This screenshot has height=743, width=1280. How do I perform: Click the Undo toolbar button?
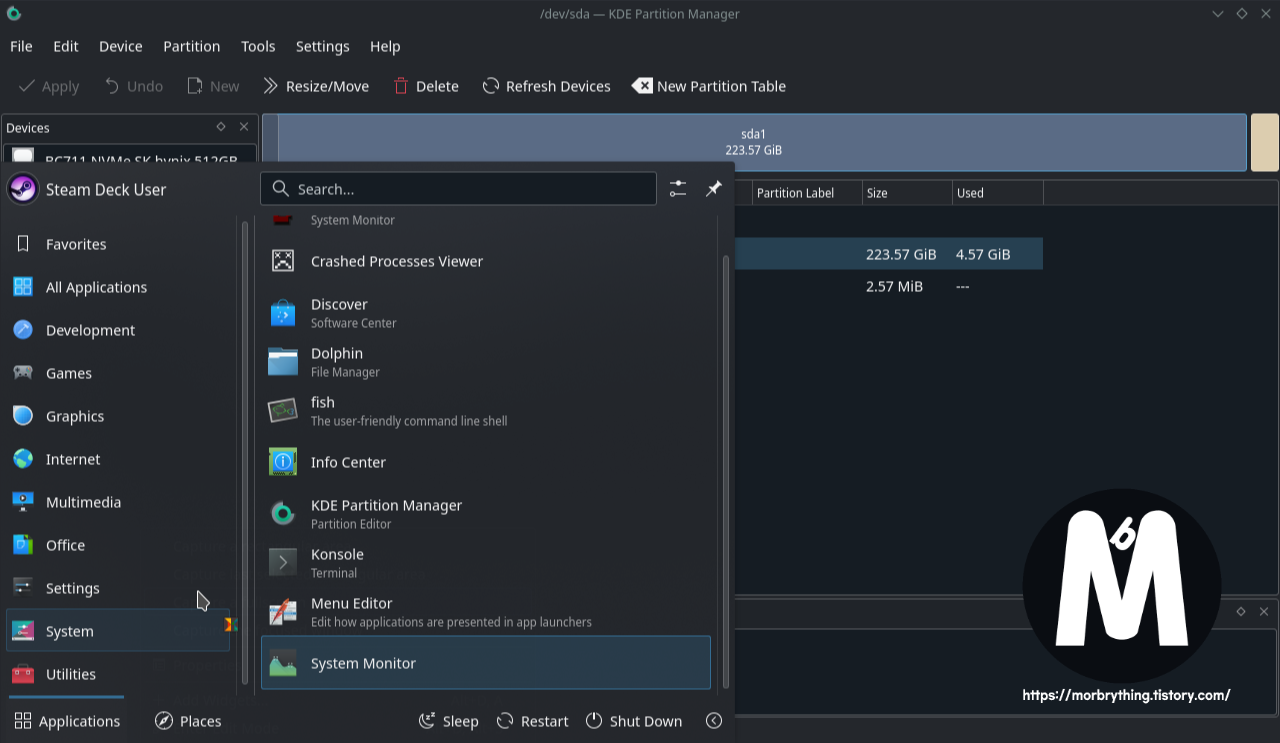(133, 86)
